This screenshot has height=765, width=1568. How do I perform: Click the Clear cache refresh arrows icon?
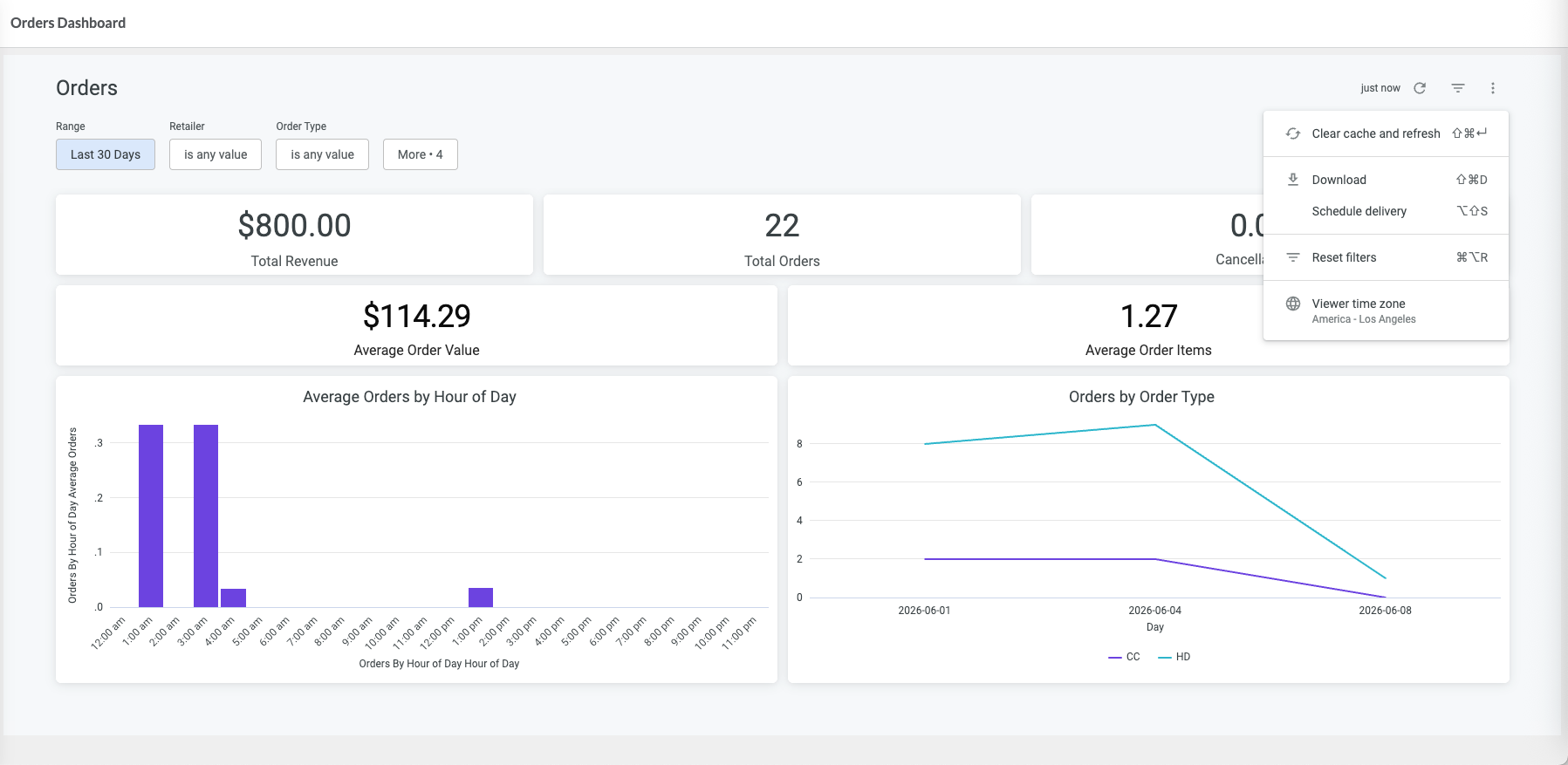[1293, 133]
